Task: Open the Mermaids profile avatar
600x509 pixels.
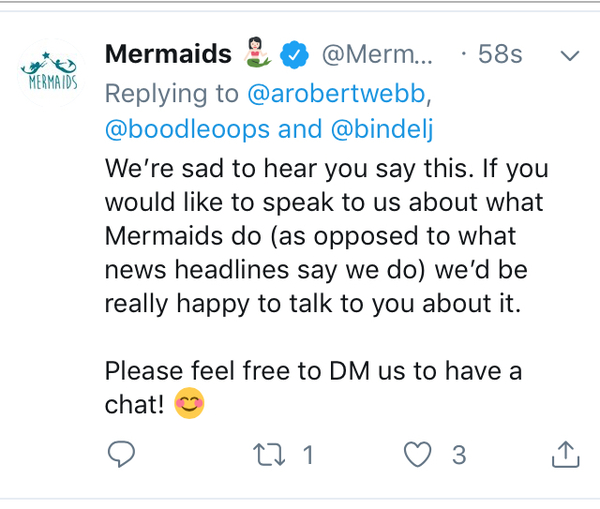Action: pos(49,72)
